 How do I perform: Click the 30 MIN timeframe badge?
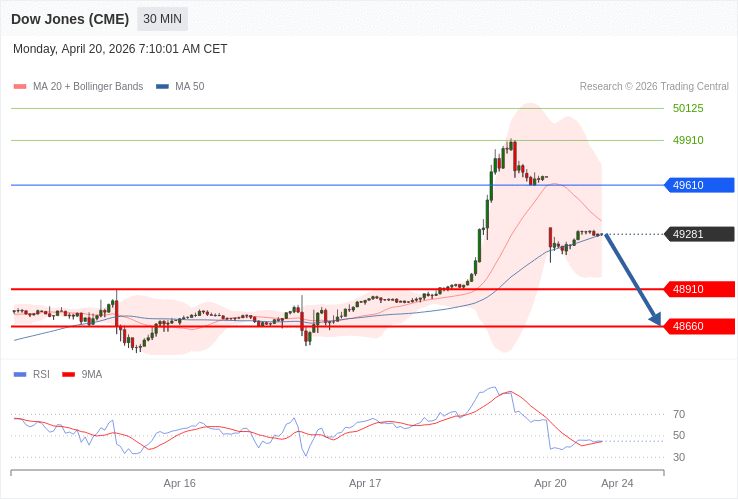click(x=162, y=19)
